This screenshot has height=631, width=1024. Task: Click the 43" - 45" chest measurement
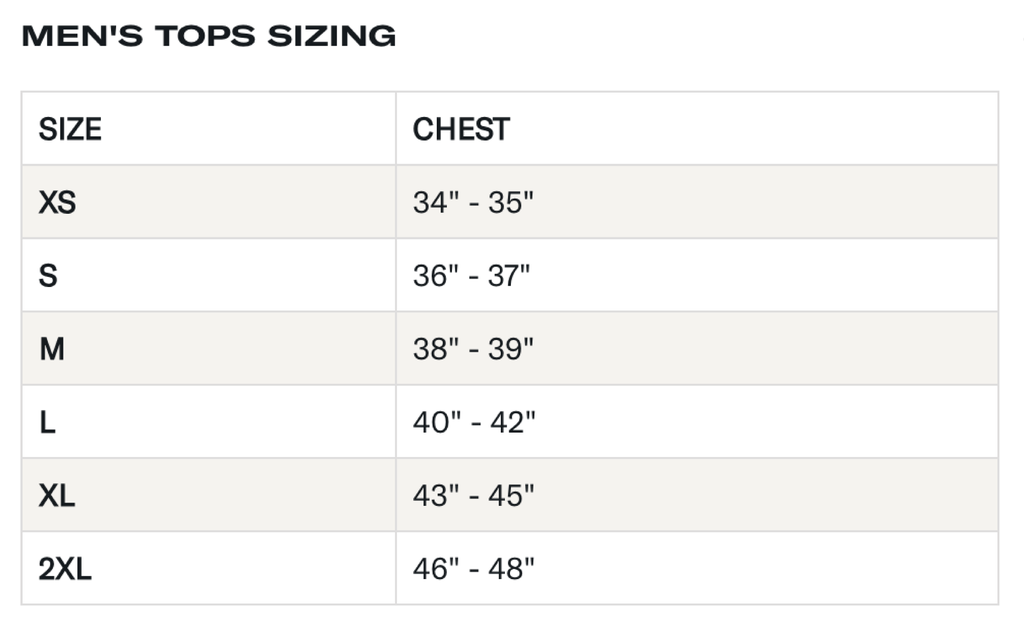(473, 496)
